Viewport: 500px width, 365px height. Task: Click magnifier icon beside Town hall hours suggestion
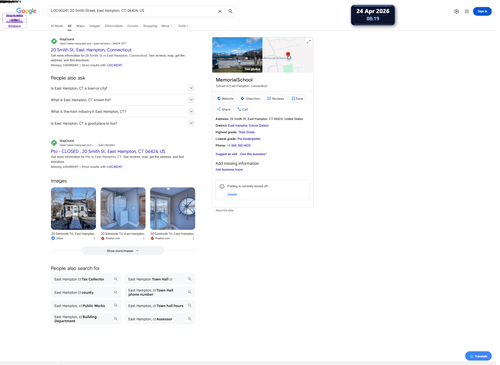pyautogui.click(x=189, y=305)
